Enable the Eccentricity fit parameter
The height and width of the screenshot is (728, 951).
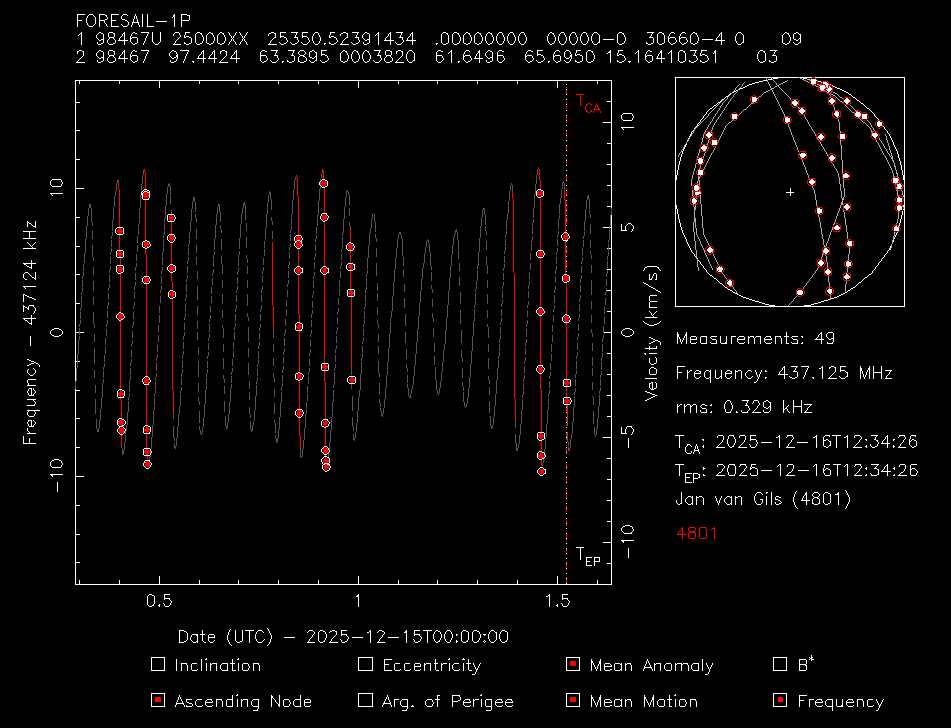tap(365, 665)
